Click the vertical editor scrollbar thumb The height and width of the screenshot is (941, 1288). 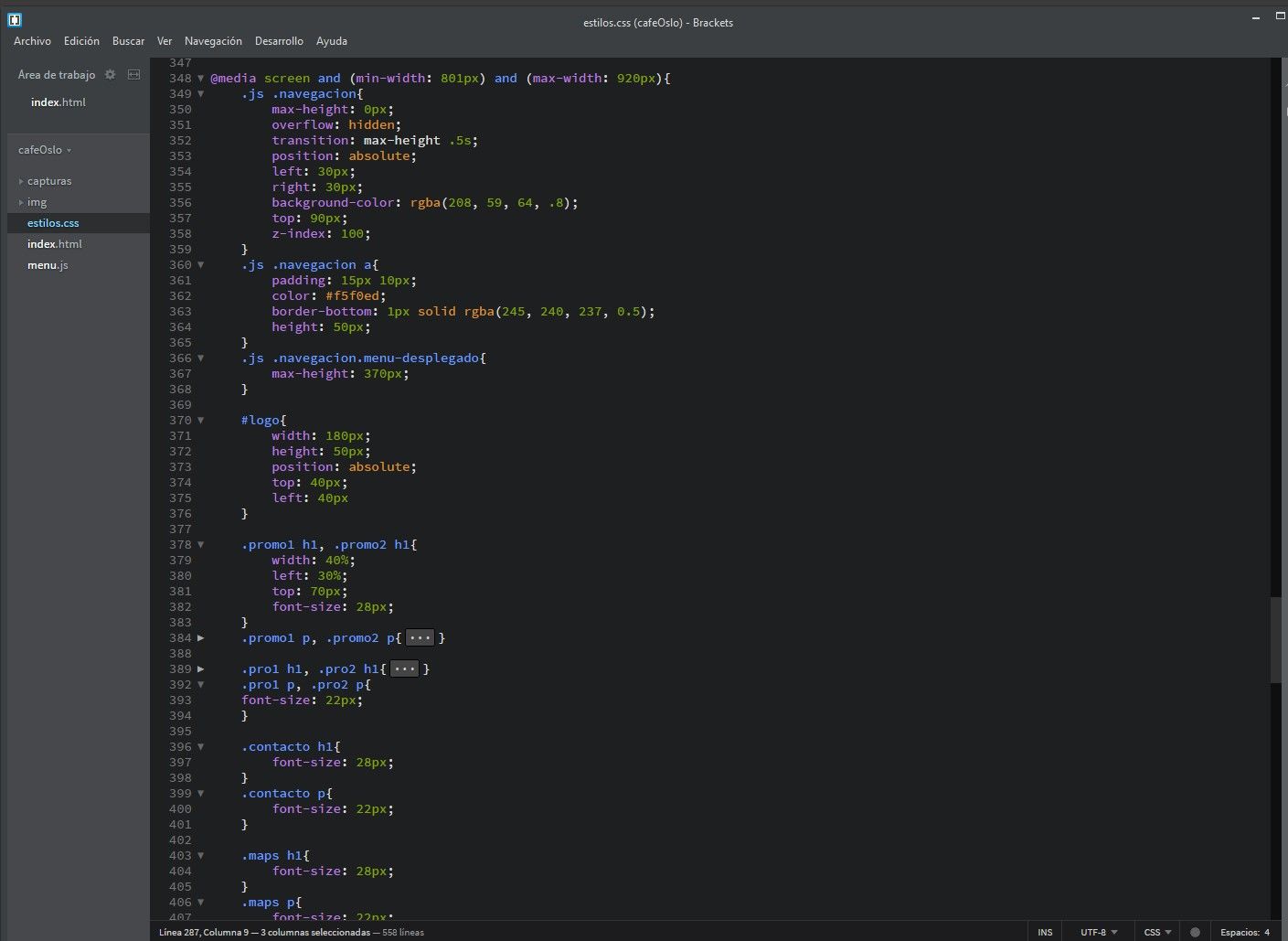[1275, 640]
